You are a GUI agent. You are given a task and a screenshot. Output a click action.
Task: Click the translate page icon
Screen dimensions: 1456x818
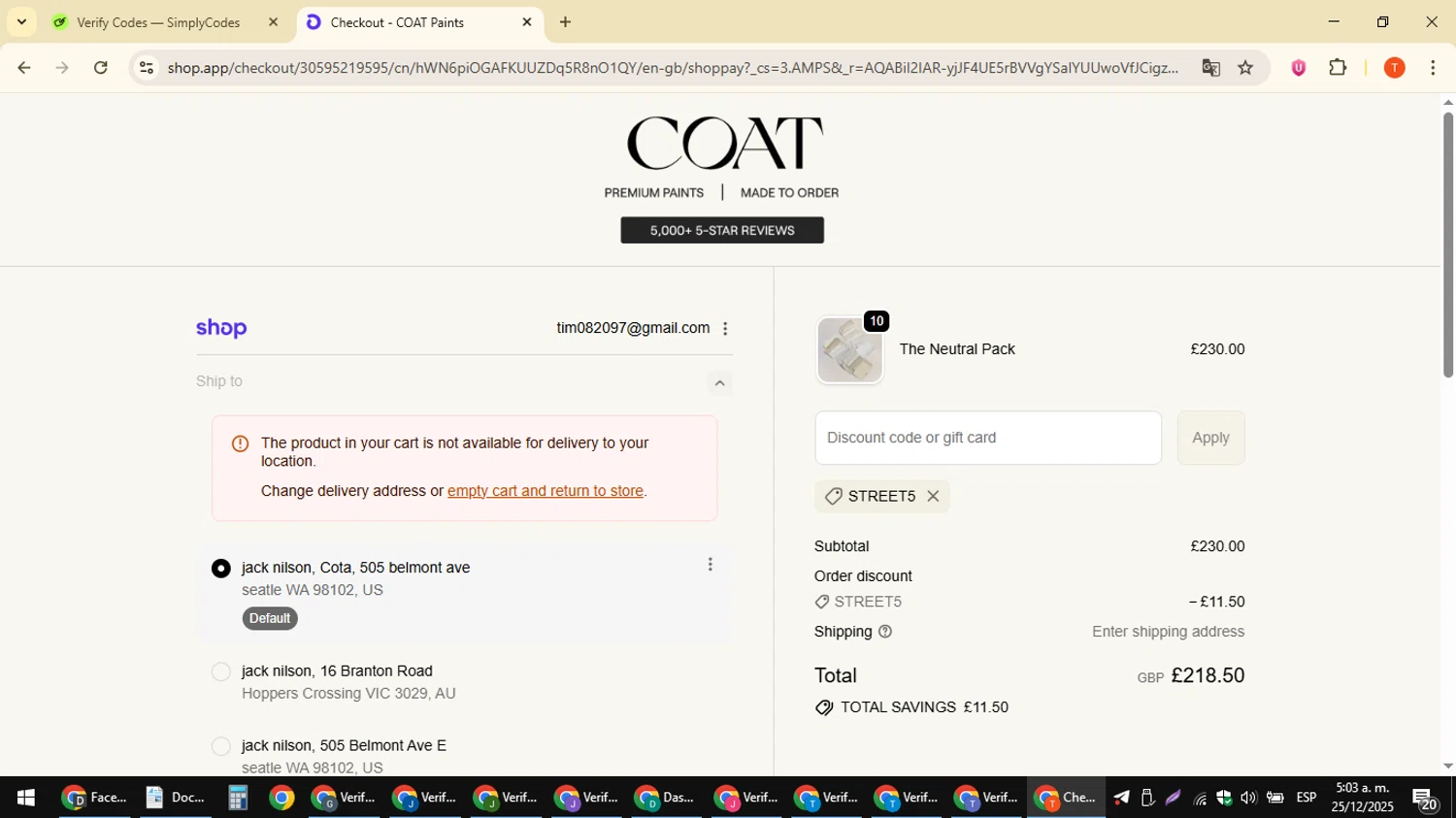1210,68
